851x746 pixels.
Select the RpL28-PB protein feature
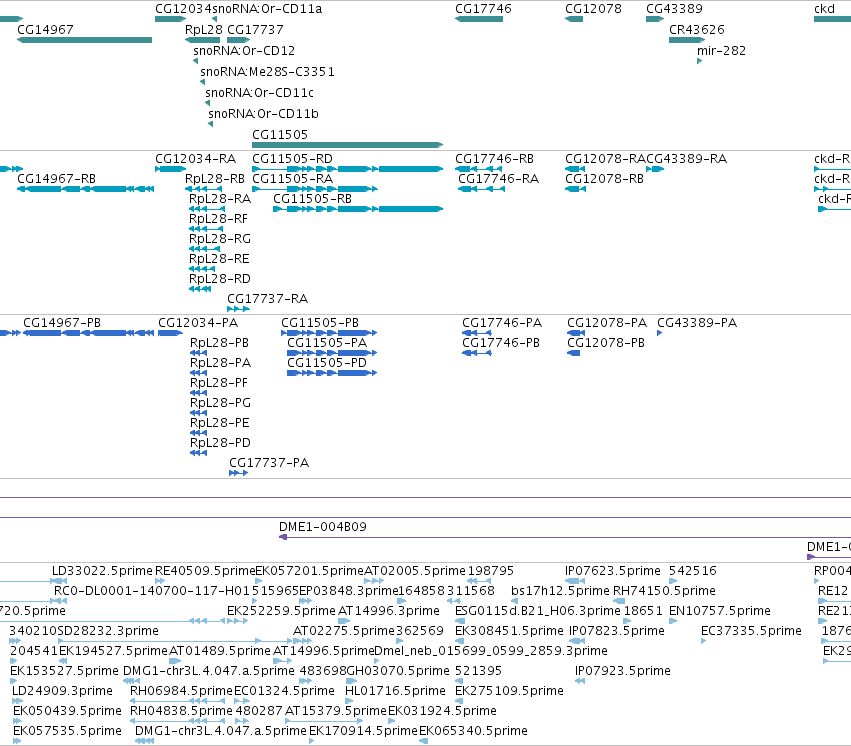(x=199, y=353)
